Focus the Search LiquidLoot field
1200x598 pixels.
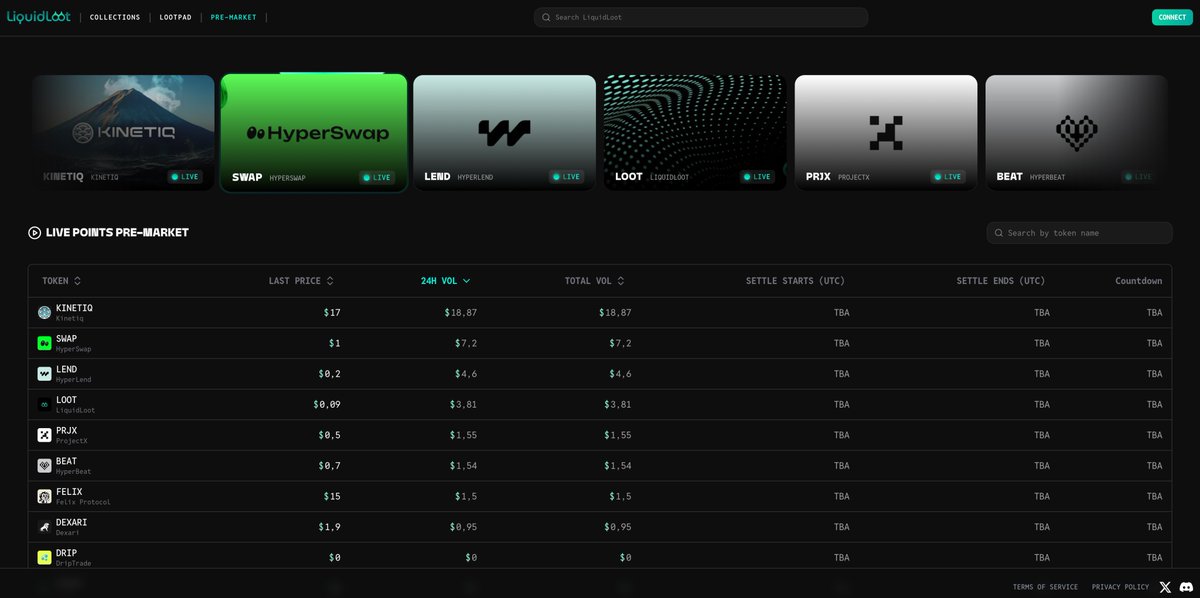pos(701,17)
